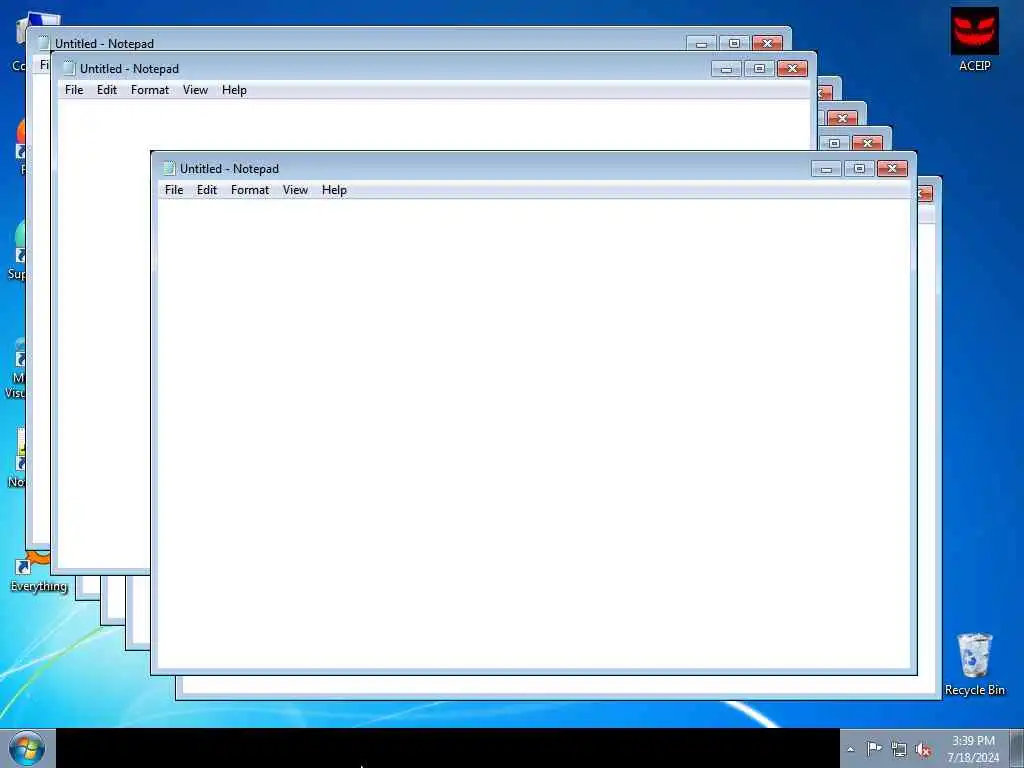Click the muted volume tray icon

(x=923, y=750)
